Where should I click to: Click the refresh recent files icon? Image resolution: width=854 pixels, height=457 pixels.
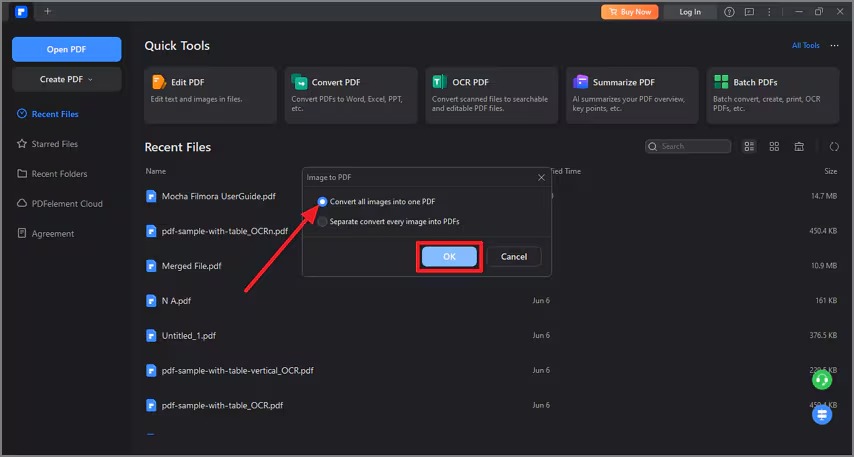coord(834,147)
